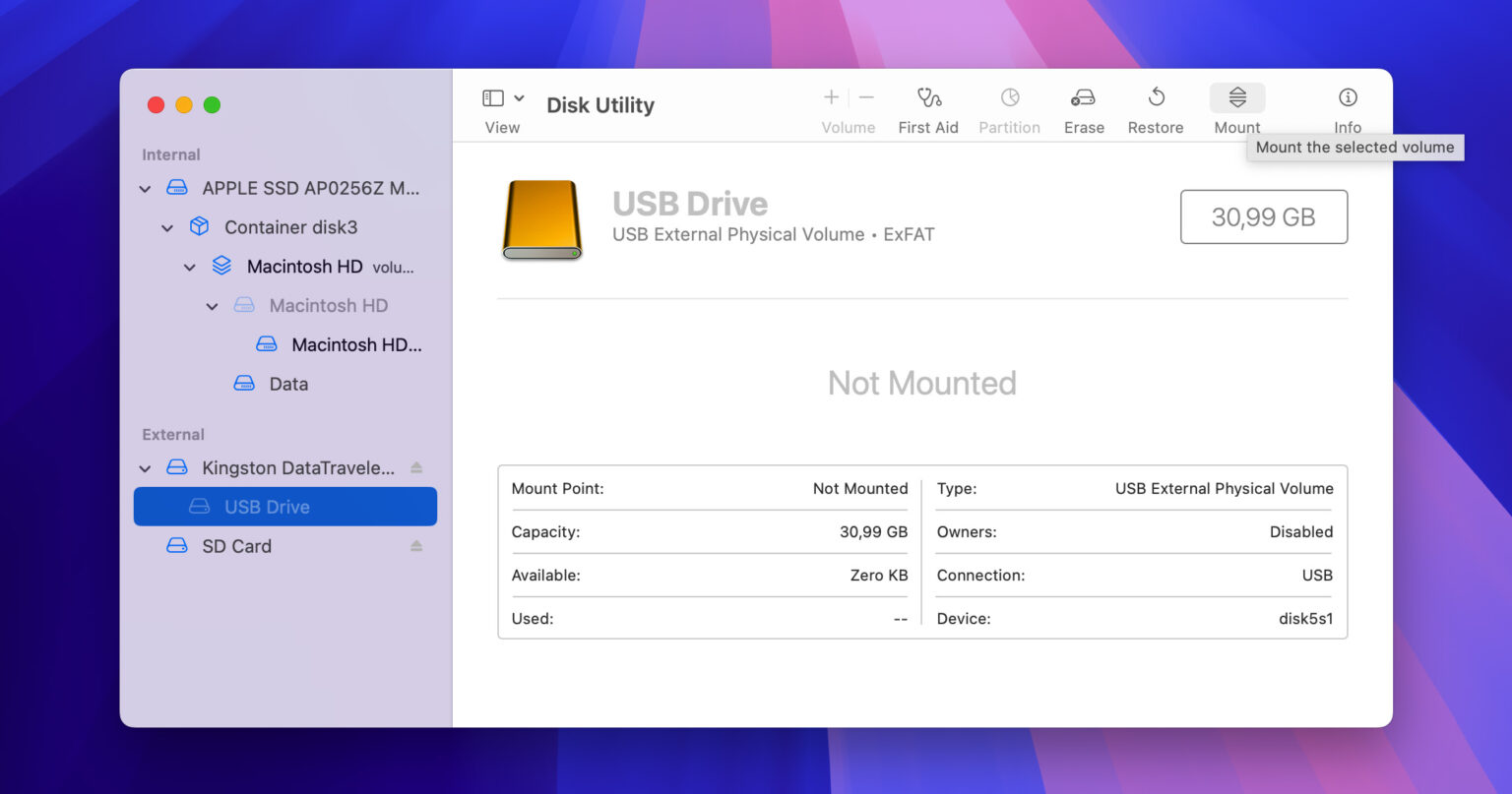Collapse the APPLE SSD tree item
Viewport: 1512px width, 794px height.
click(145, 188)
